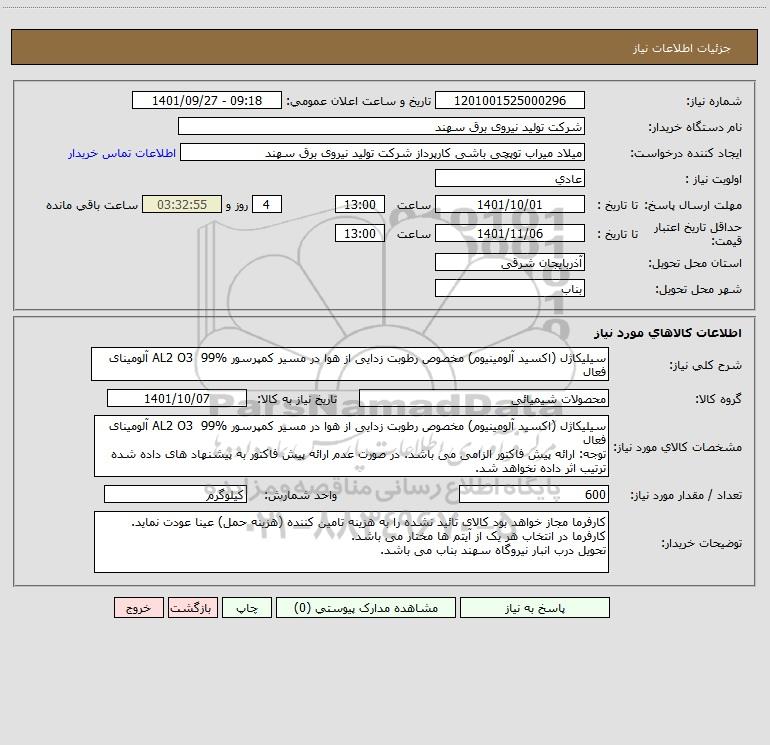Click the توضیحات خریدار label

pos(702,543)
